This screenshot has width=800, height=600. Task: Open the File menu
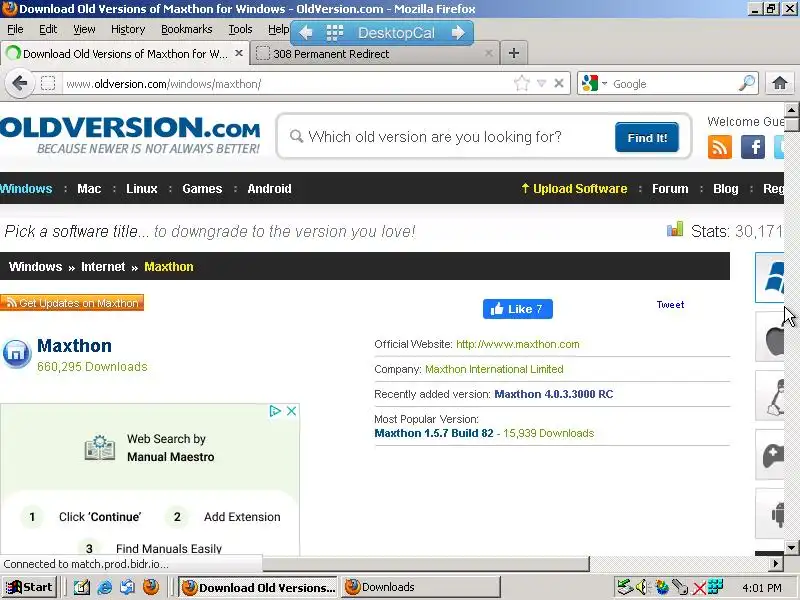[15, 29]
